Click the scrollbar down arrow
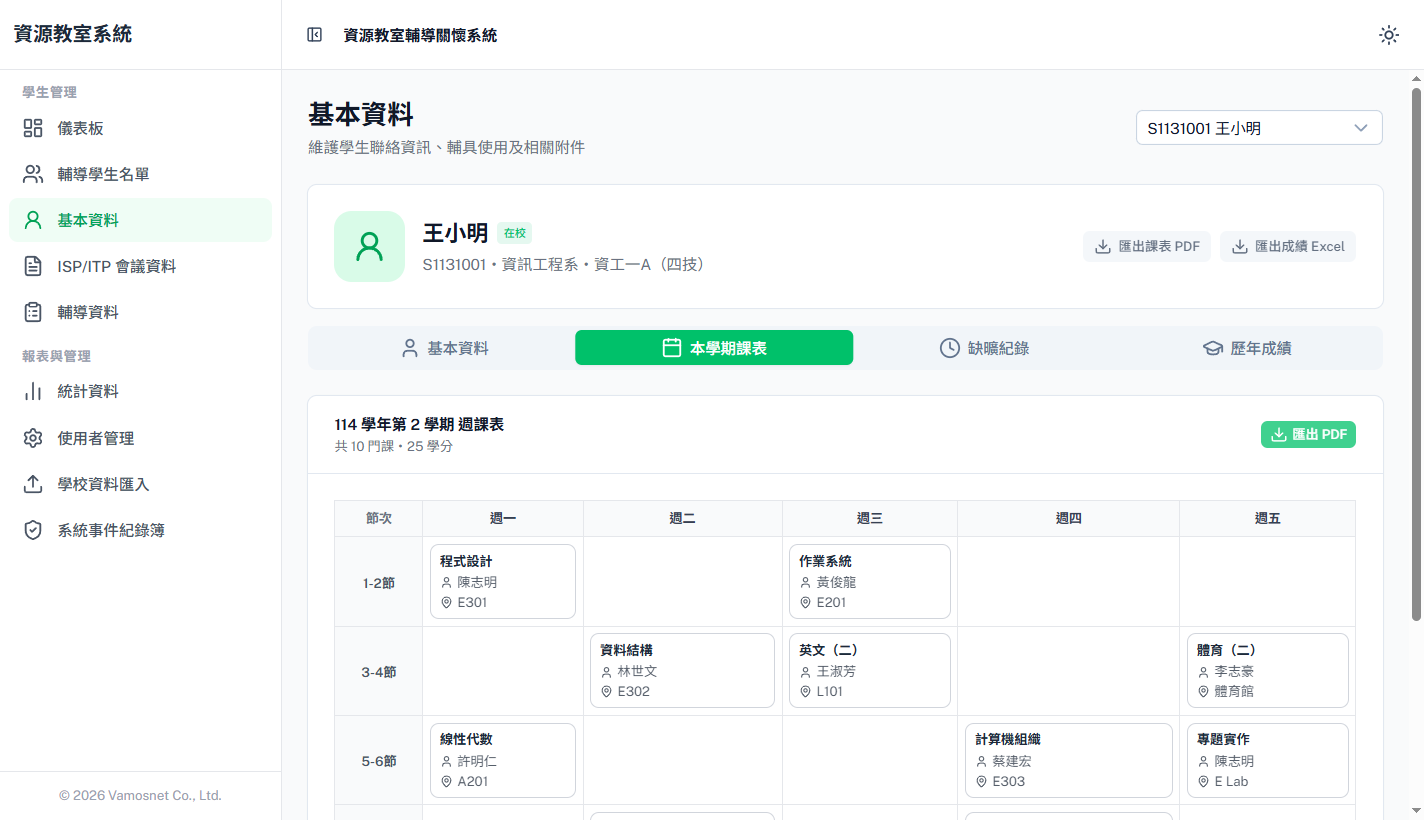Viewport: 1424px width, 820px height. click(1416, 810)
